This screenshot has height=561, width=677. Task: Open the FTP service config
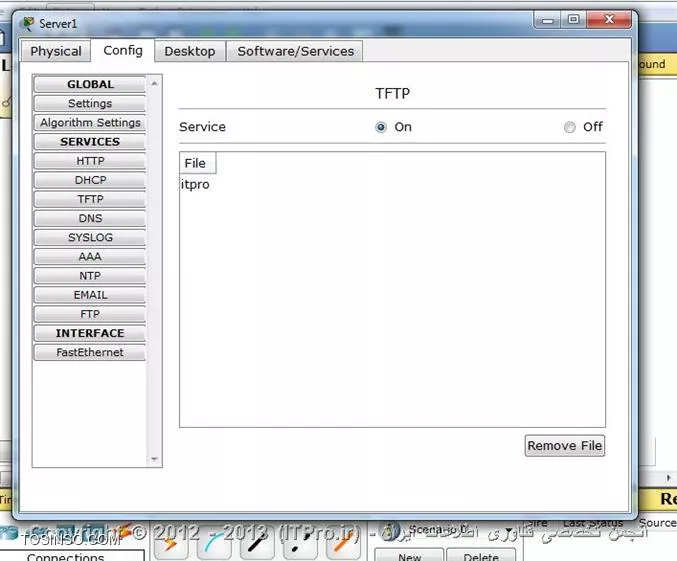tap(90, 314)
